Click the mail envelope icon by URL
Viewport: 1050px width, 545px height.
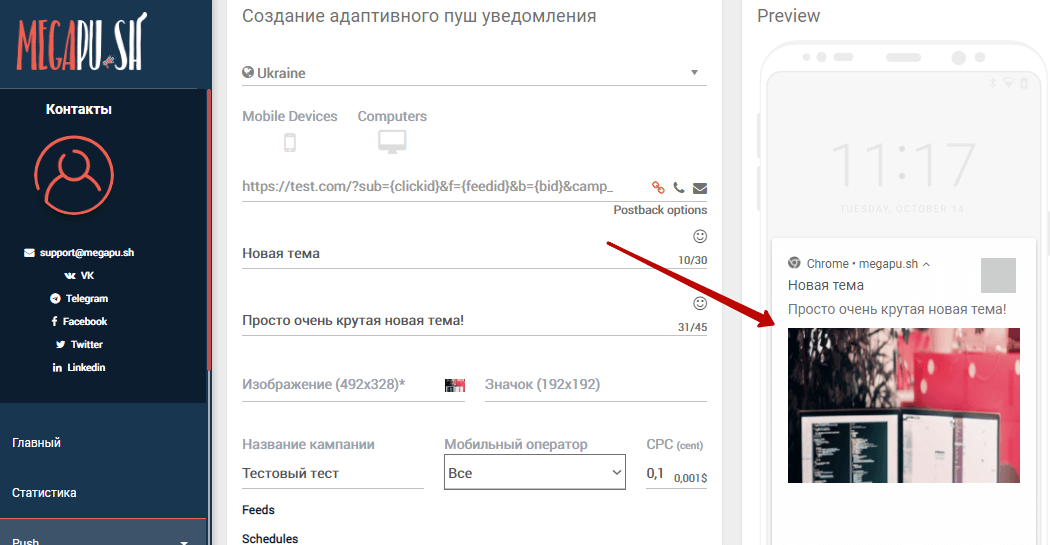[700, 188]
